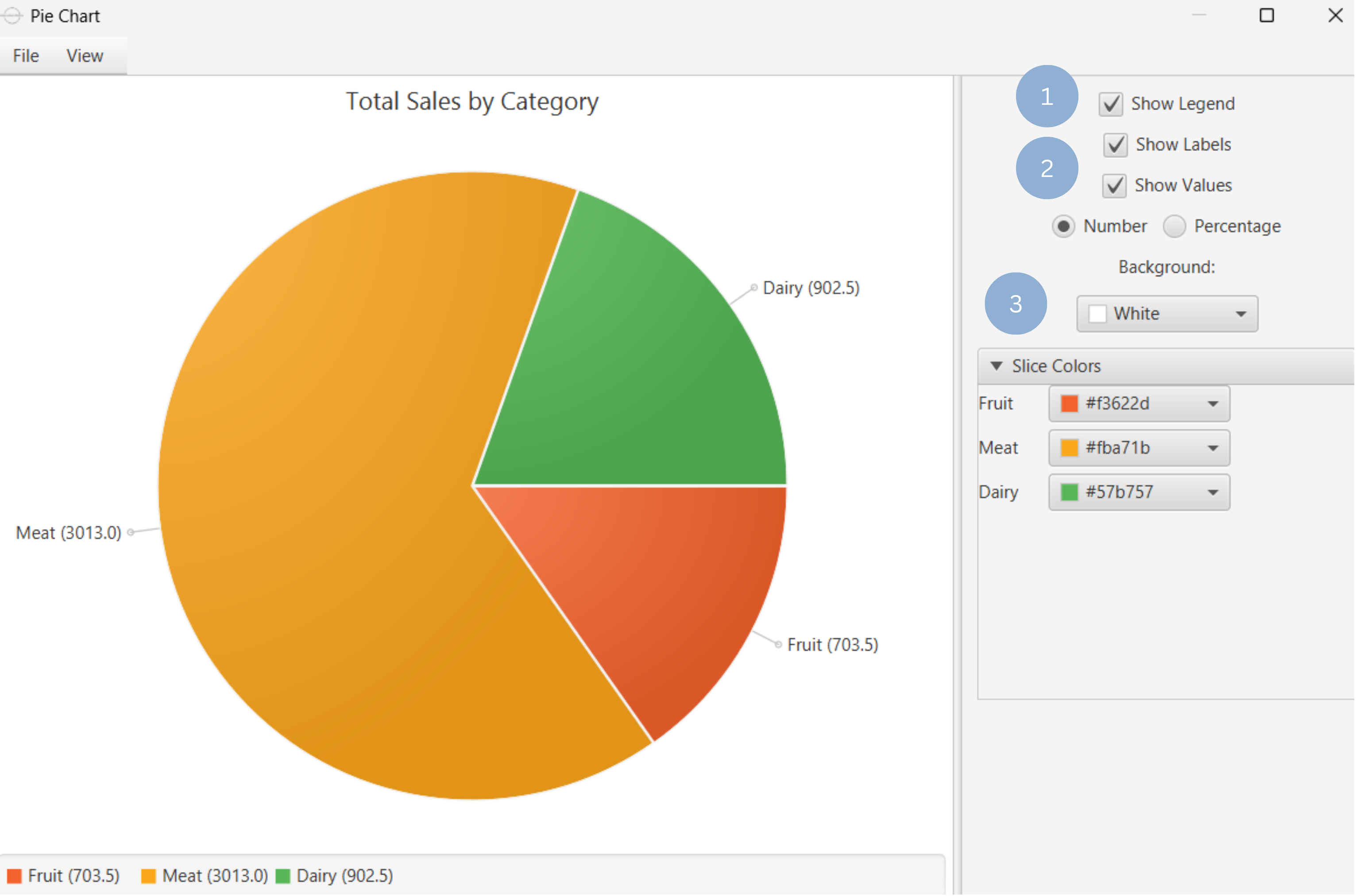The image size is (1356, 896).
Task: Toggle the Show Legend checkbox
Action: [1111, 104]
